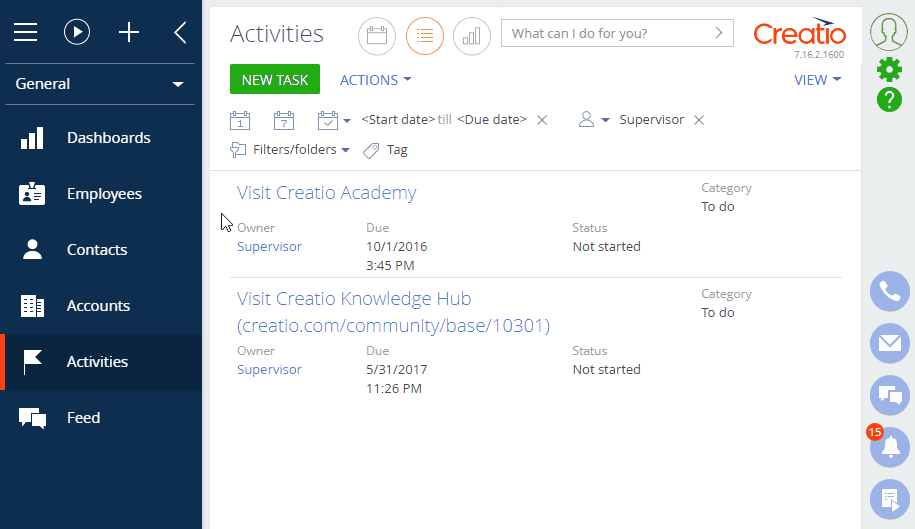Open notifications bell with 15 badge
The height and width of the screenshot is (529, 915).
point(890,447)
